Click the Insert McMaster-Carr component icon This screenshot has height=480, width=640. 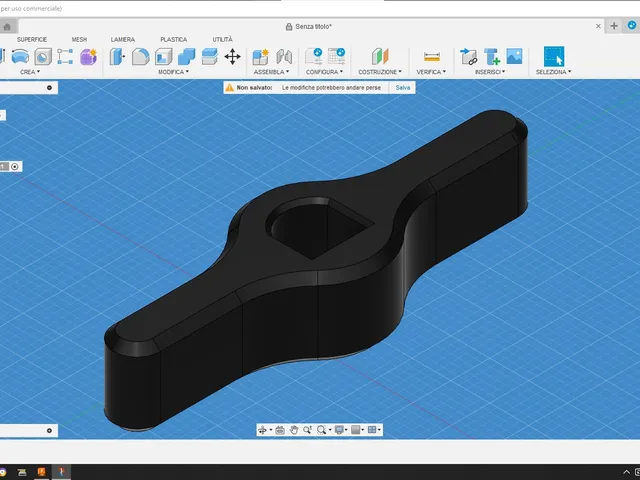(492, 56)
